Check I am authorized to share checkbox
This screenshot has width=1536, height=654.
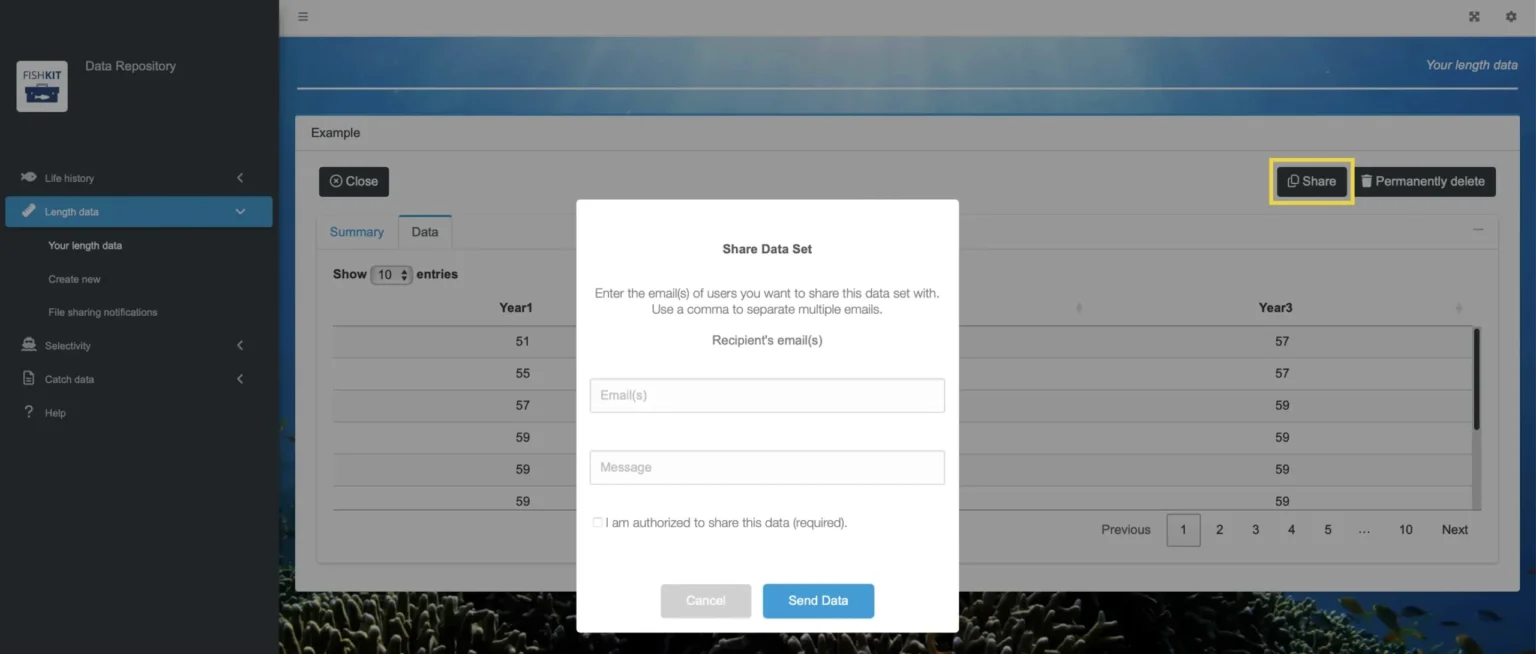pos(597,523)
